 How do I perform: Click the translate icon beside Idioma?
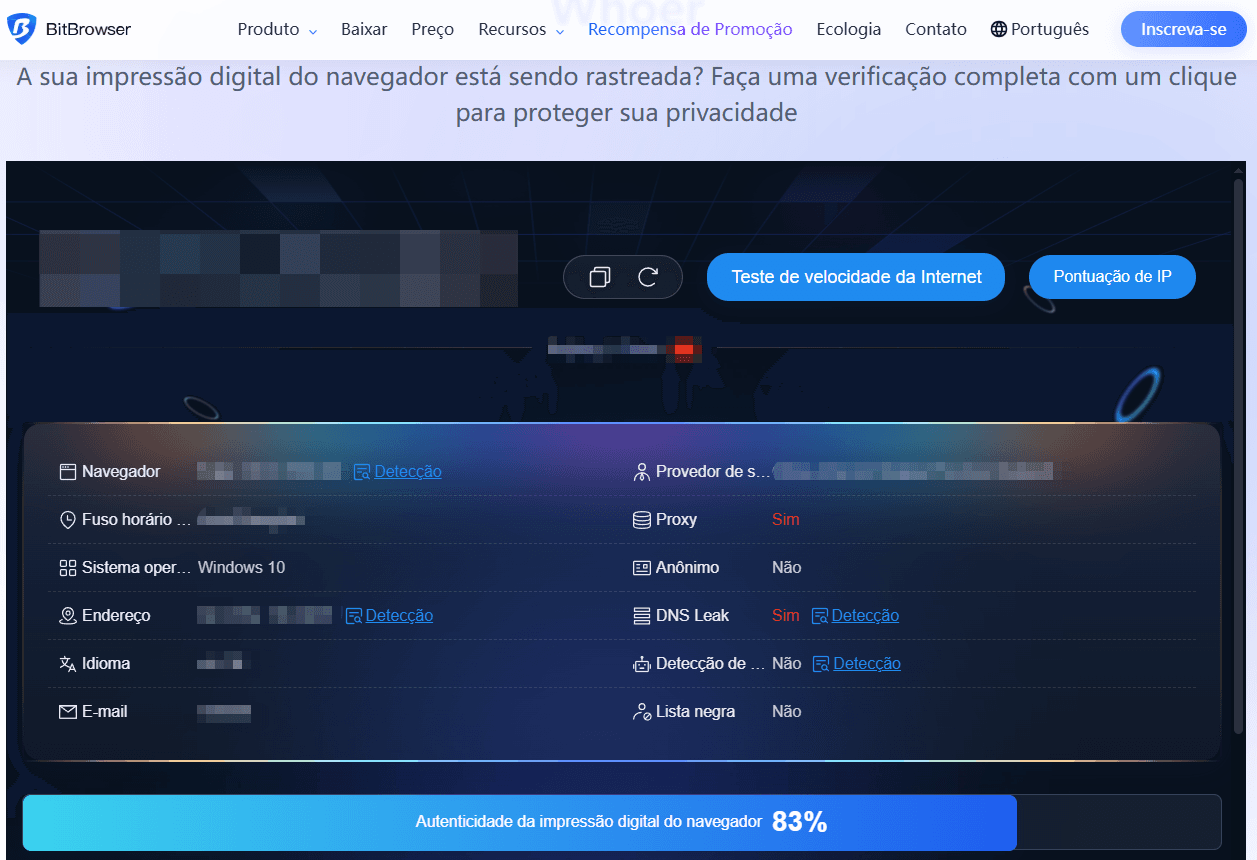68,663
